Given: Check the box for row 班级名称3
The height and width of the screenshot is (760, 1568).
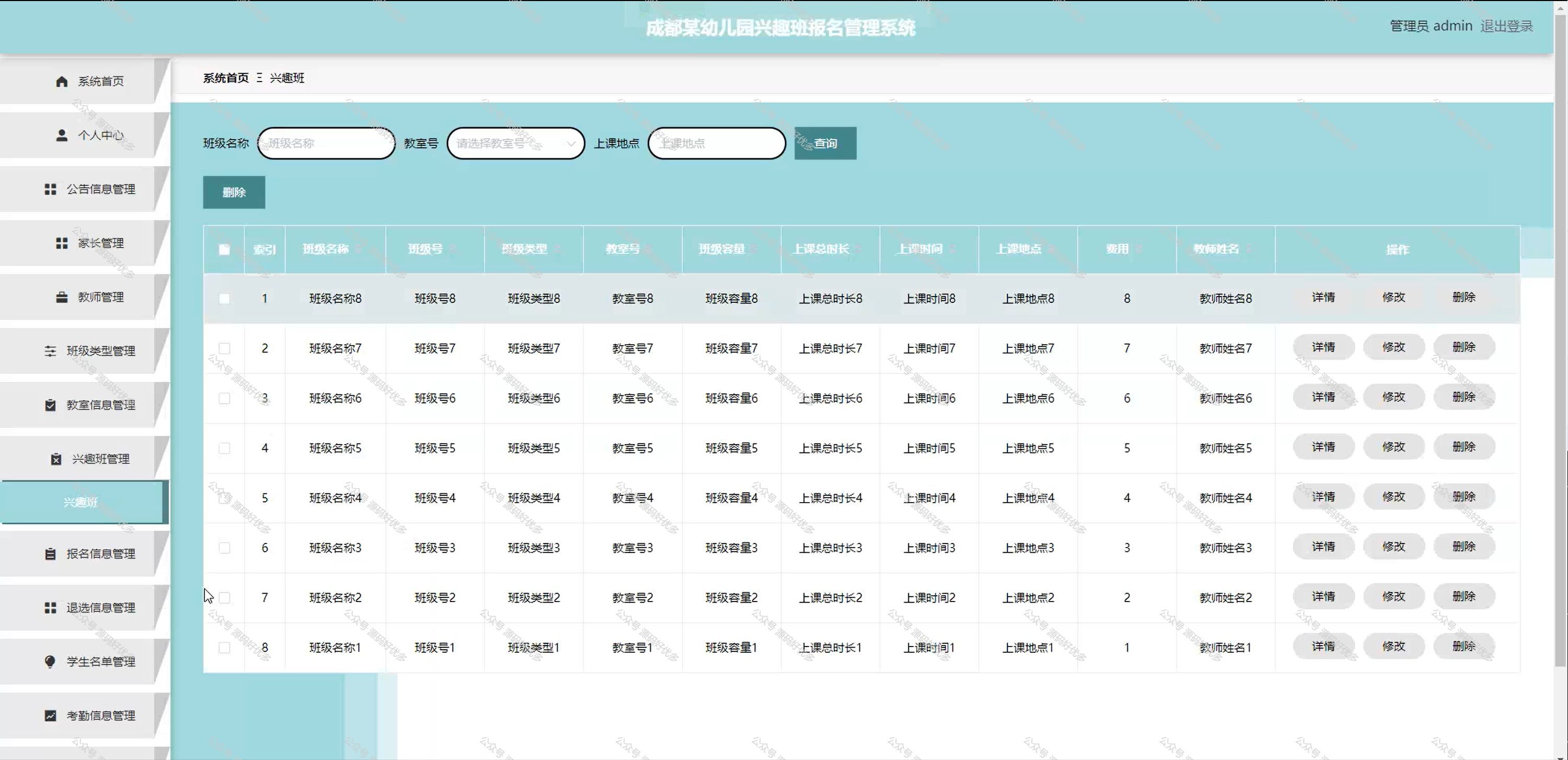Looking at the screenshot, I should (224, 548).
